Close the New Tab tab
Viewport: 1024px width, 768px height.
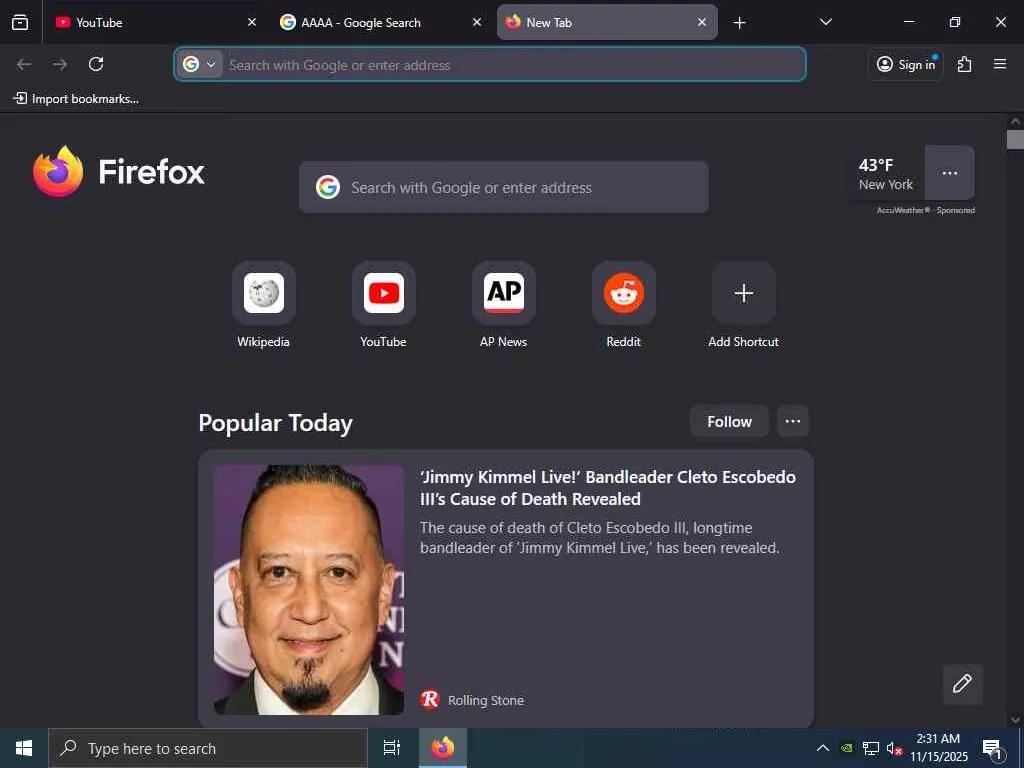[x=702, y=22]
